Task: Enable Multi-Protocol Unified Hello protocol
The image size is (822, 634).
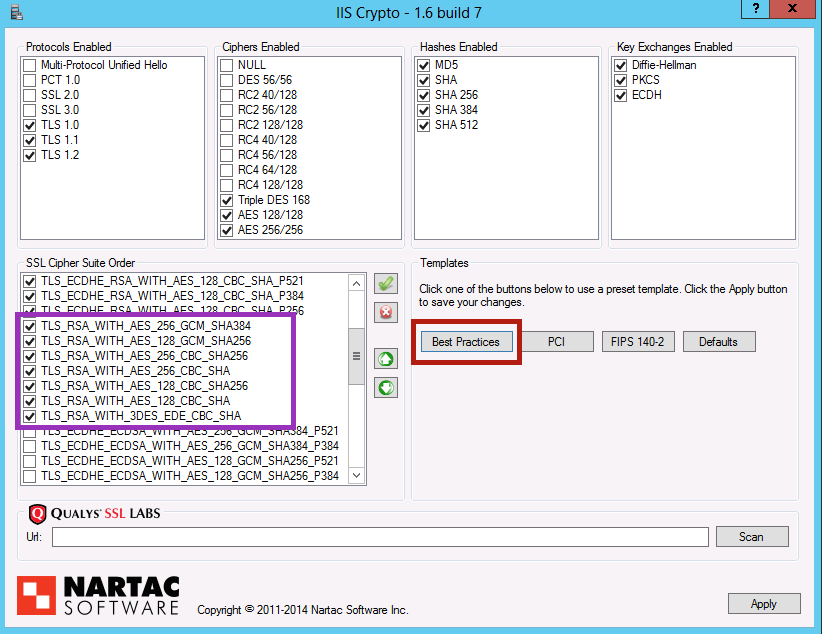Action: [30, 65]
